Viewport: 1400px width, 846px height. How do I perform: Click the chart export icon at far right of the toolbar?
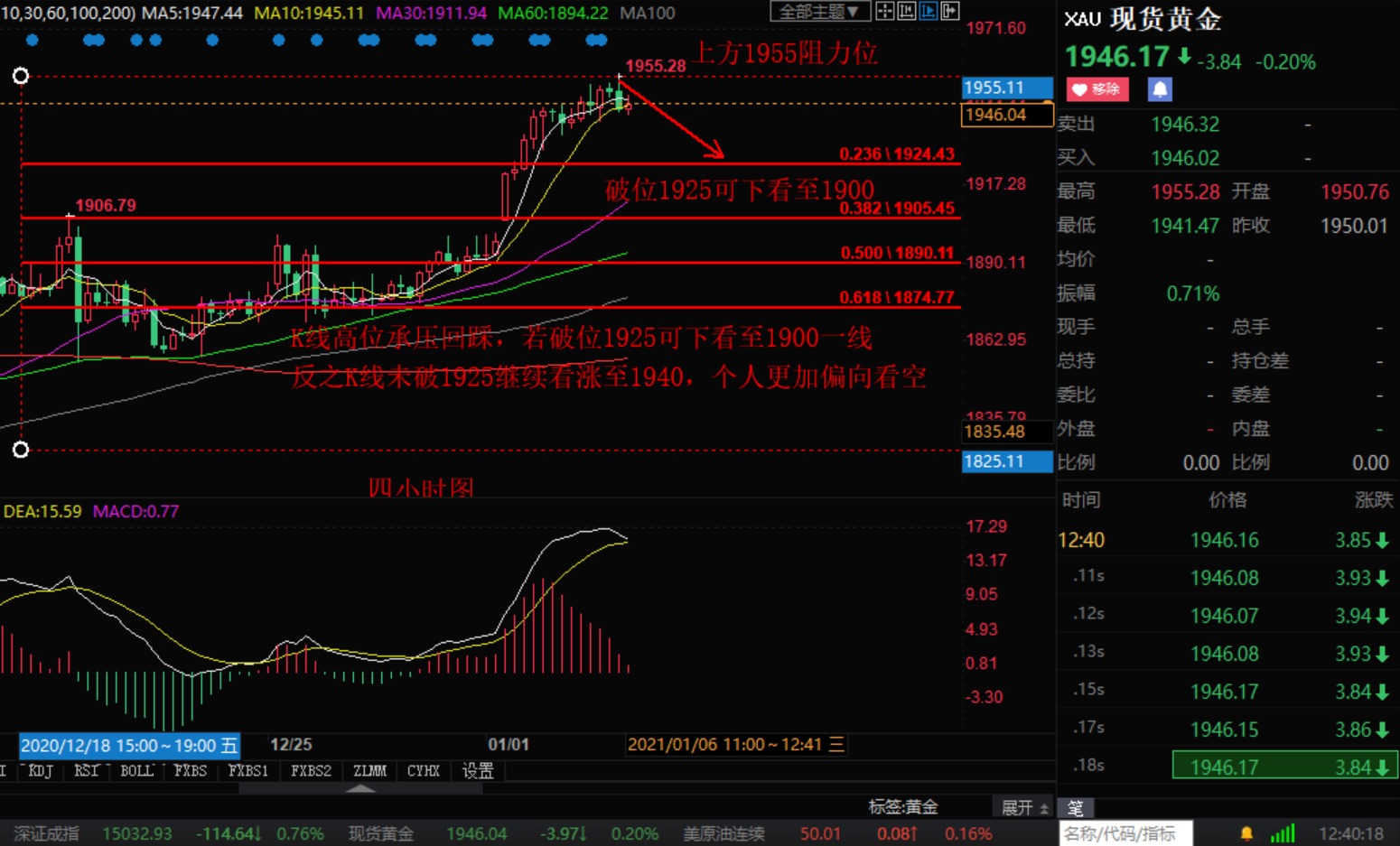pos(950,11)
